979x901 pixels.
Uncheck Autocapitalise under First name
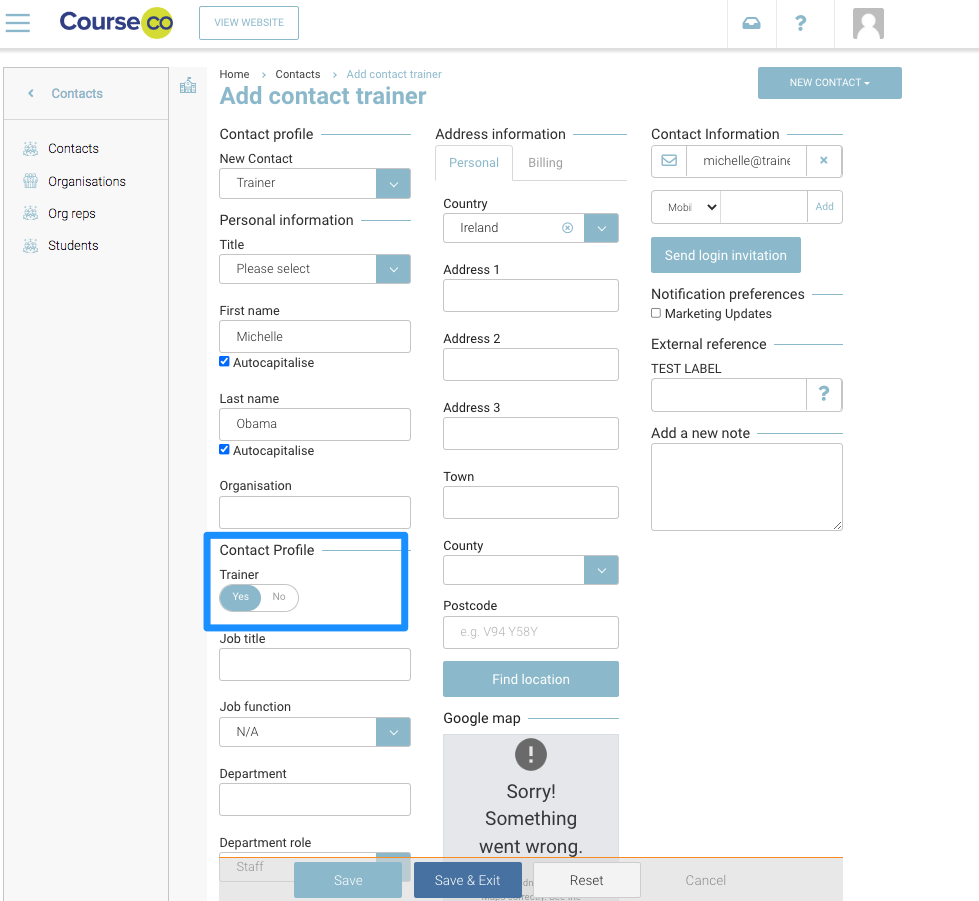pos(225,362)
